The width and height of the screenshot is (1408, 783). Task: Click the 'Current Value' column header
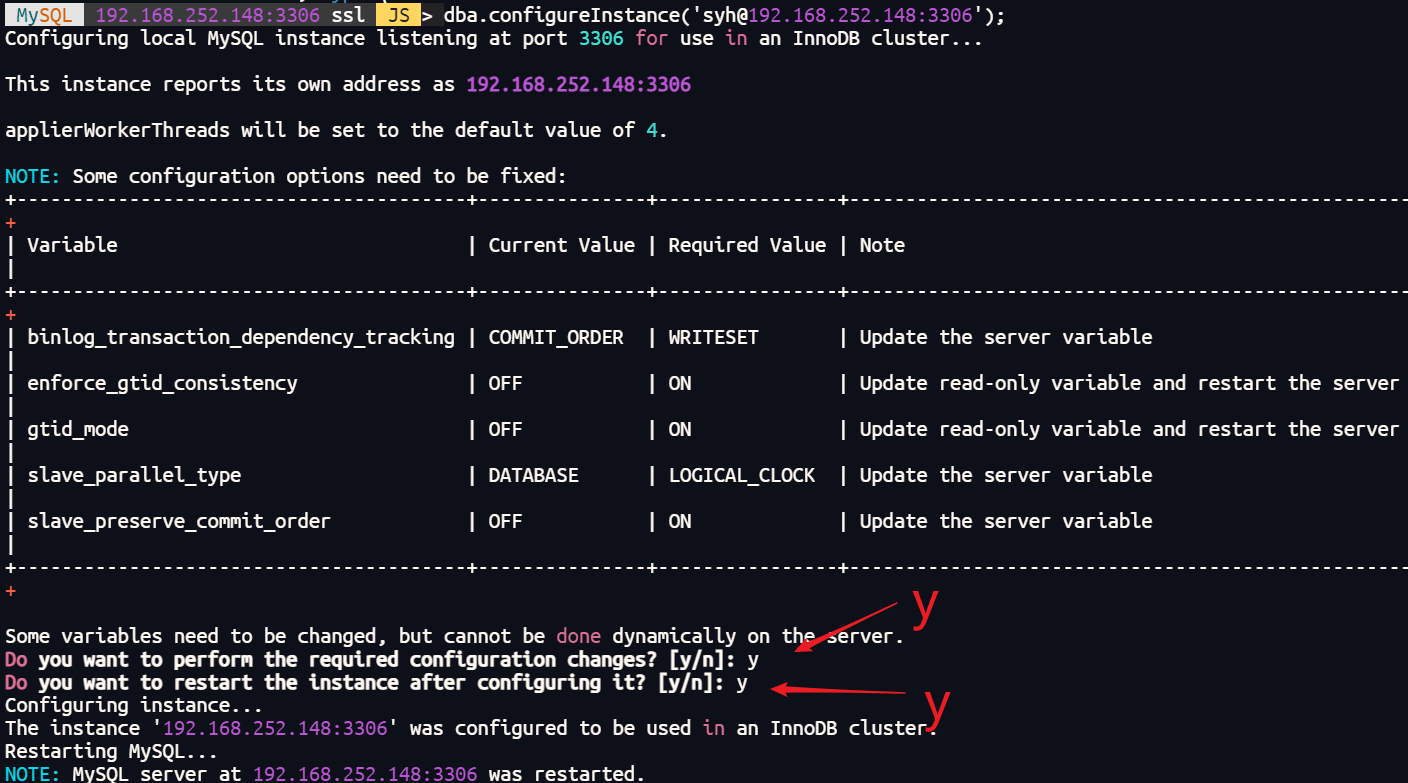(x=561, y=245)
